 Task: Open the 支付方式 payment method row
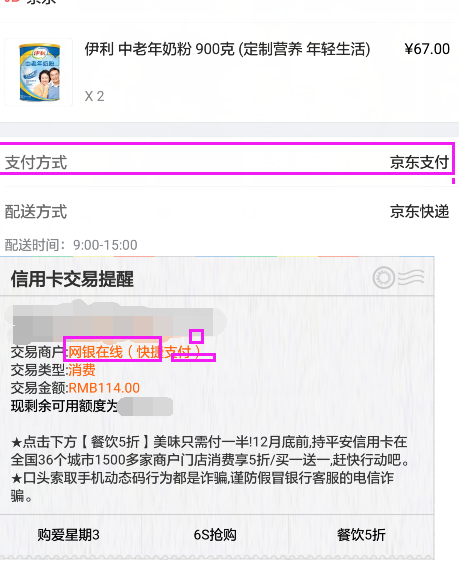pyautogui.click(x=227, y=162)
